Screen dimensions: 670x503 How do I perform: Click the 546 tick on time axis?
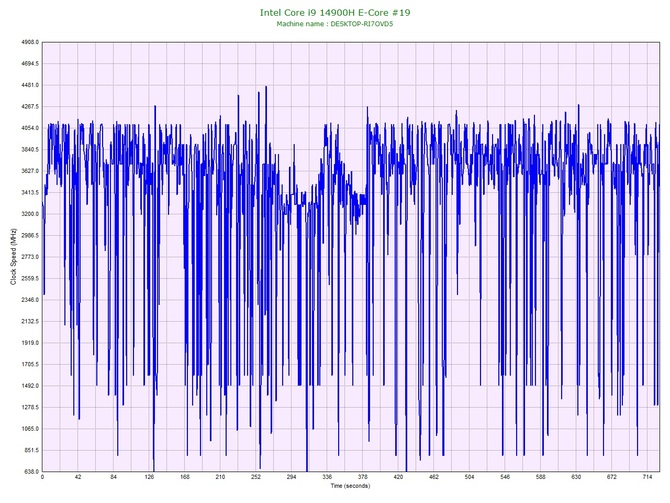point(505,477)
